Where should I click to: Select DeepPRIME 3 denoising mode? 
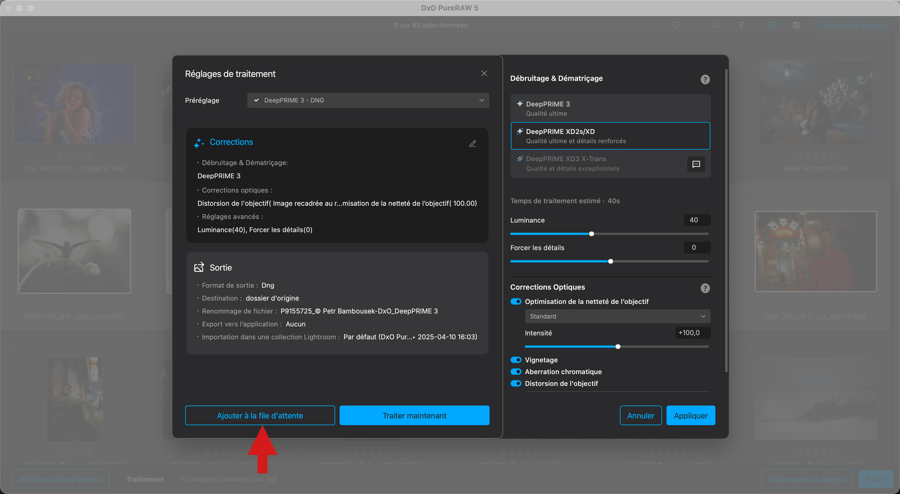(x=610, y=108)
